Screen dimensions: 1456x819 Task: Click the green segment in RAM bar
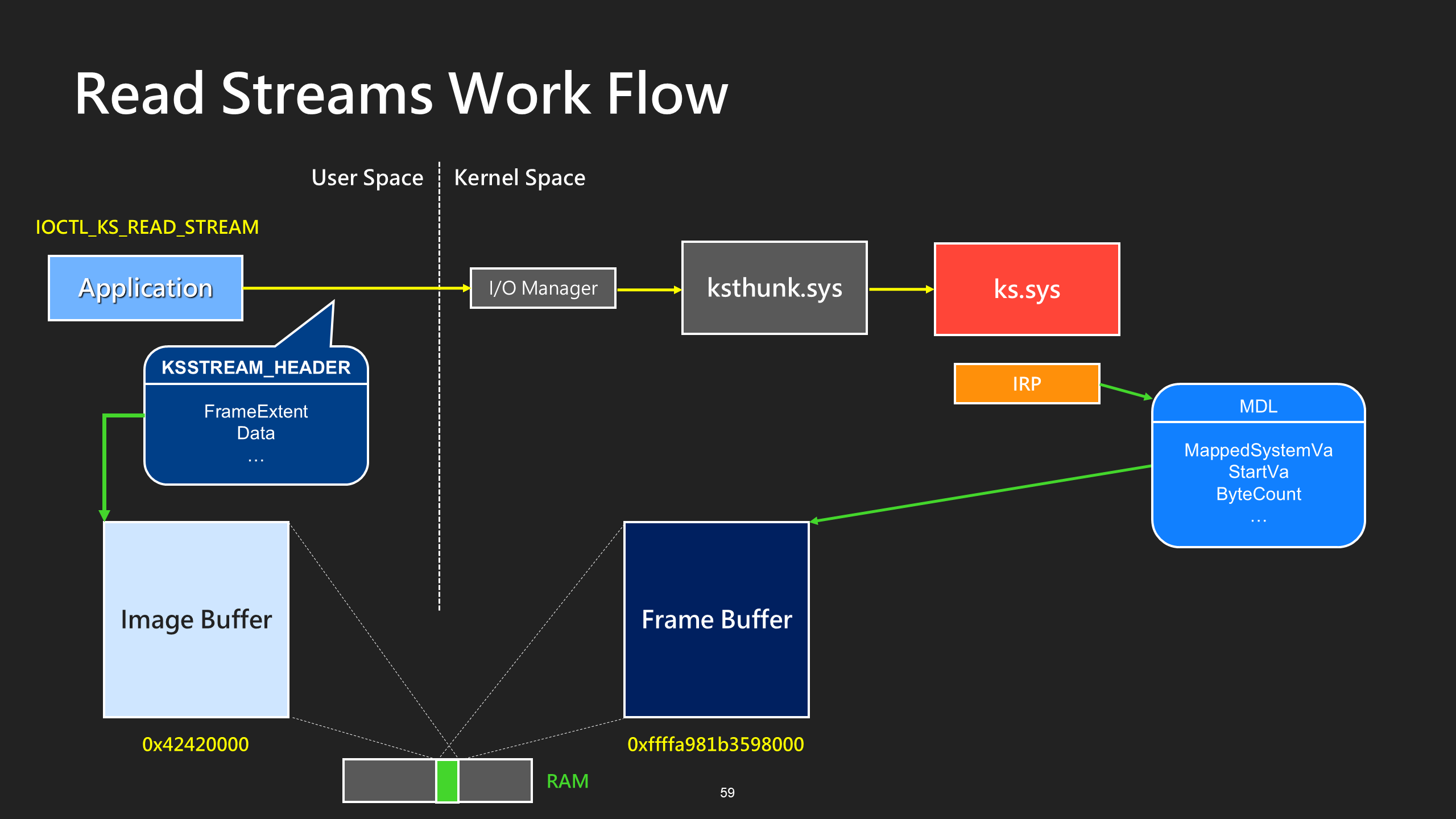coord(447,781)
